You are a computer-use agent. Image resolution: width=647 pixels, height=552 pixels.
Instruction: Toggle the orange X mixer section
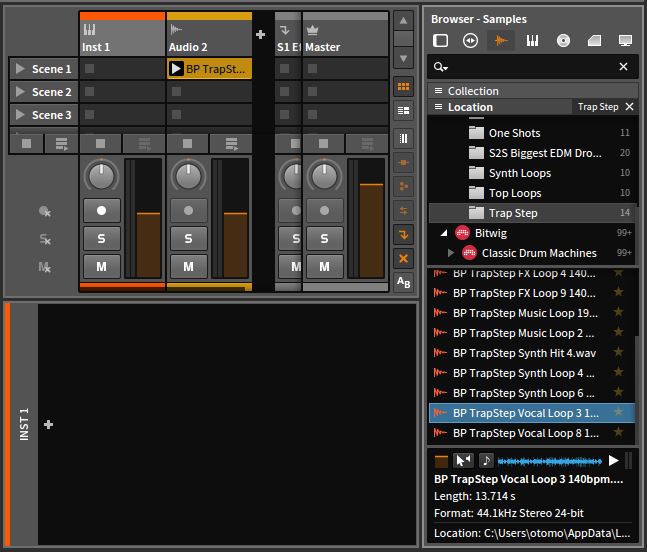pyautogui.click(x=404, y=259)
